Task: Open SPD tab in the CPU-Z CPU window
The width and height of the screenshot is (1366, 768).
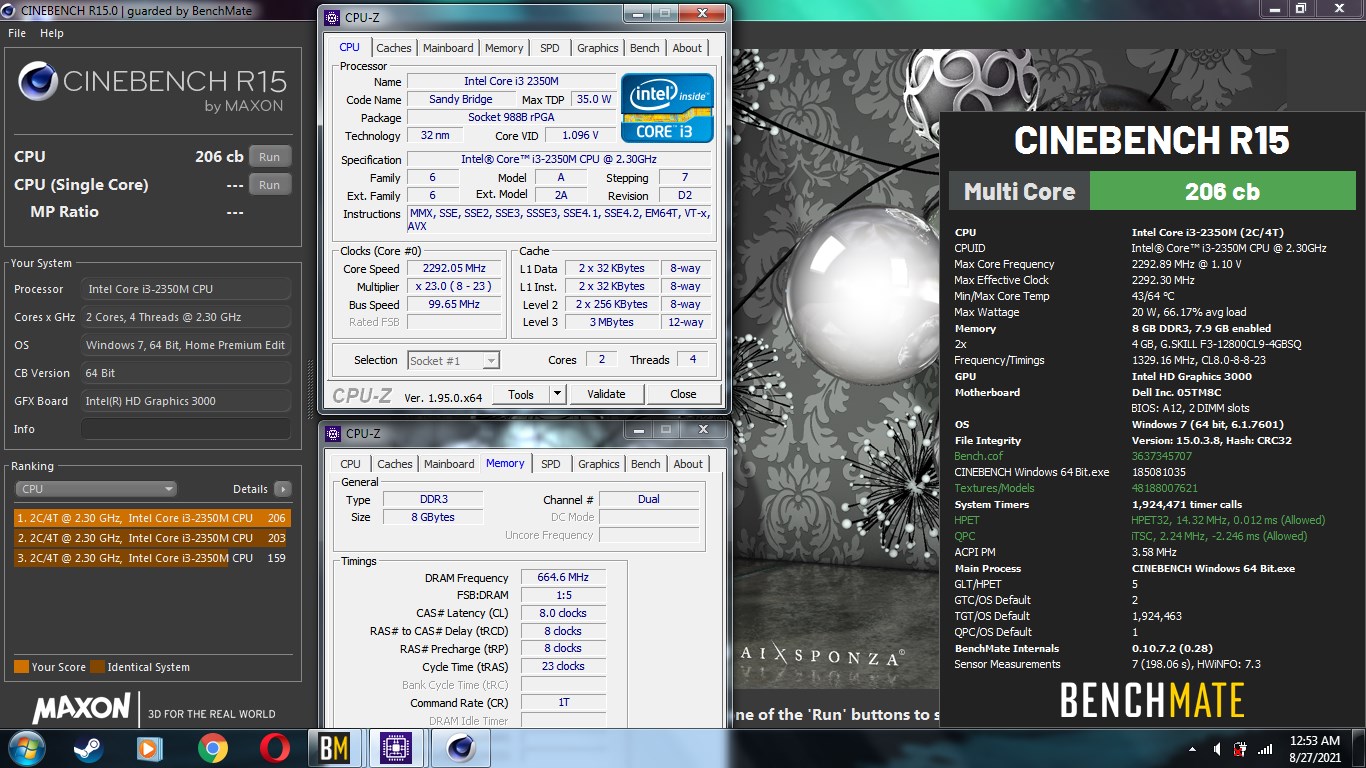Action: coord(550,48)
